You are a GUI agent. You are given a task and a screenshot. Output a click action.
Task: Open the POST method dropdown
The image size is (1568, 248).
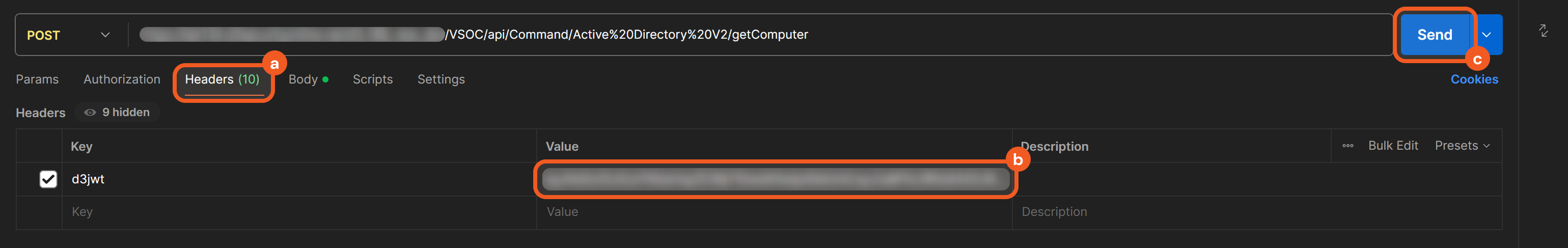(68, 35)
